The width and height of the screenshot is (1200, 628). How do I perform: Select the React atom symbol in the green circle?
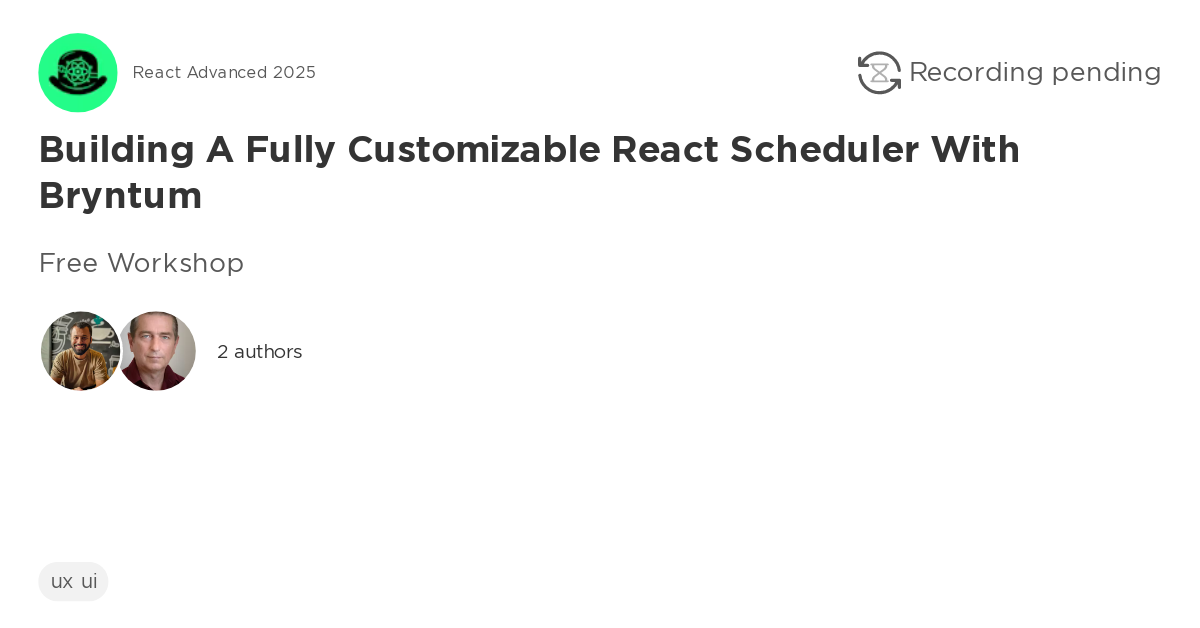[x=78, y=72]
